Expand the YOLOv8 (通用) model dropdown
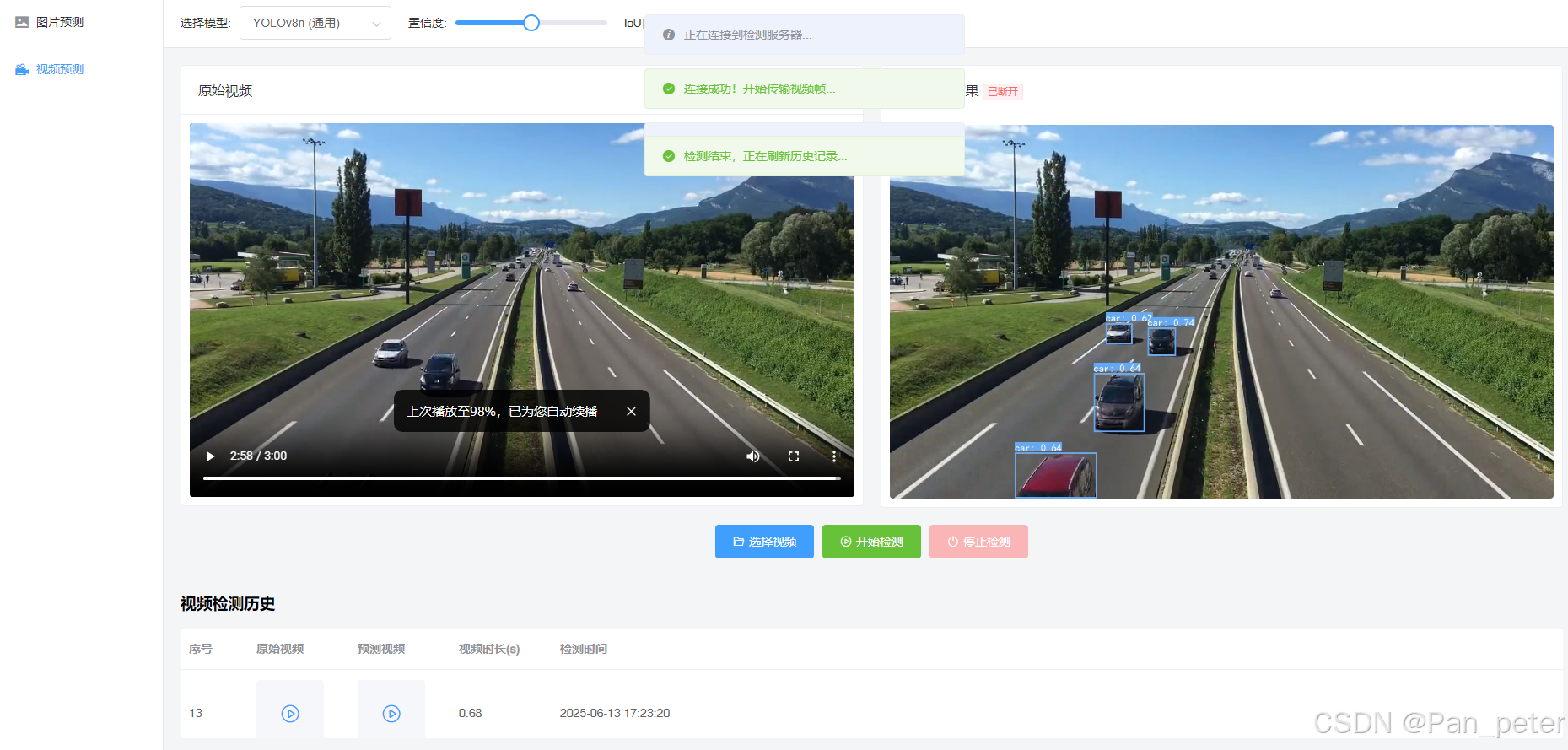The width and height of the screenshot is (1568, 750). [x=315, y=23]
